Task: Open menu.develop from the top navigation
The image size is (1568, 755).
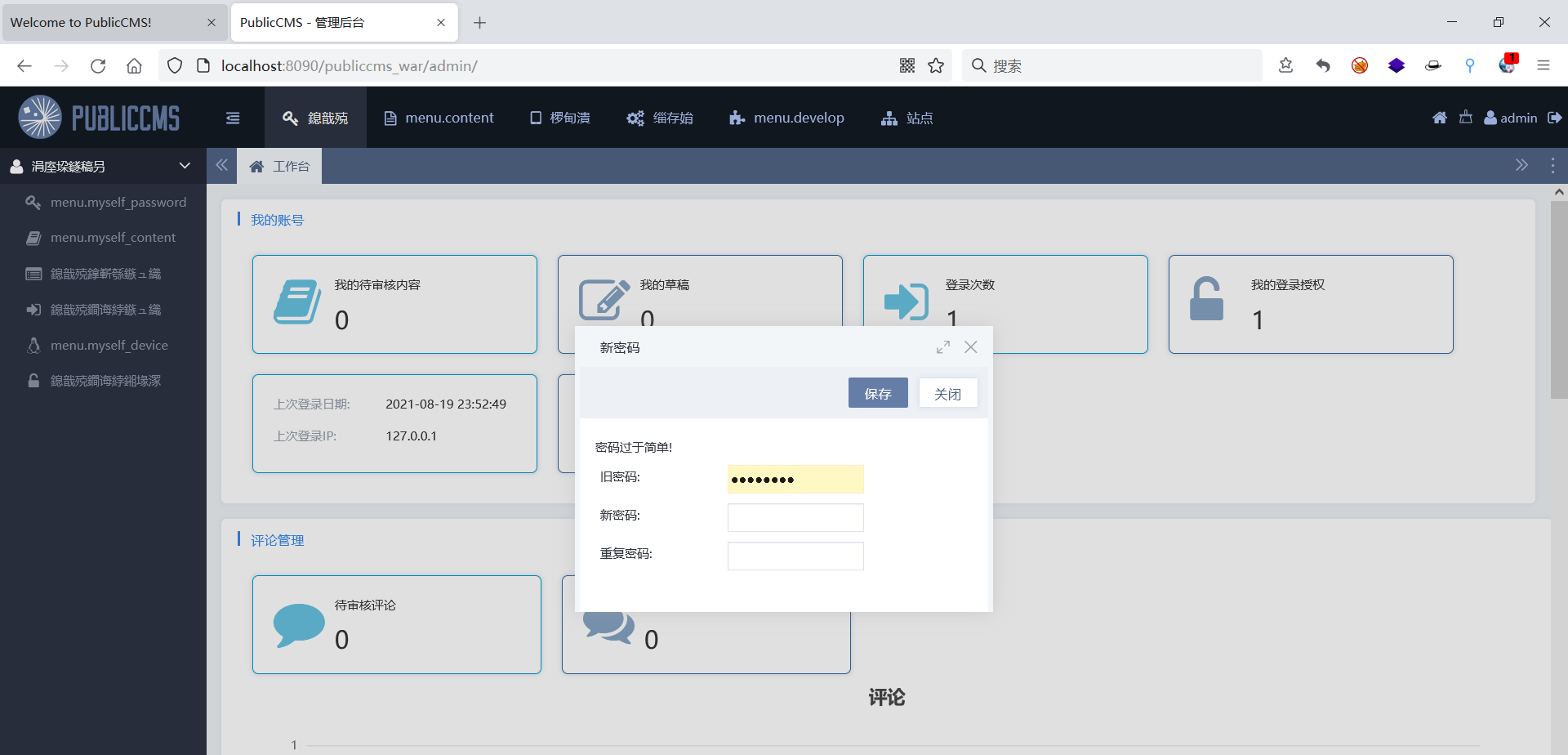Action: click(x=786, y=117)
